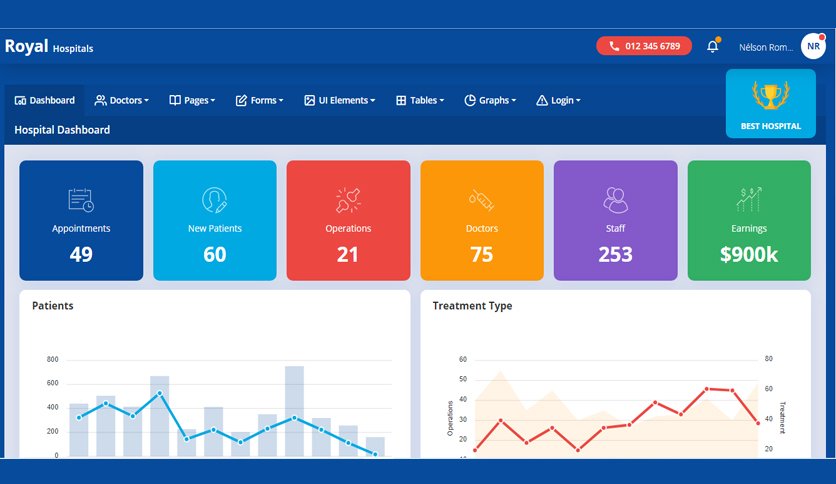This screenshot has width=836, height=484.
Task: Click the Doctors people icon
Action: pos(100,100)
